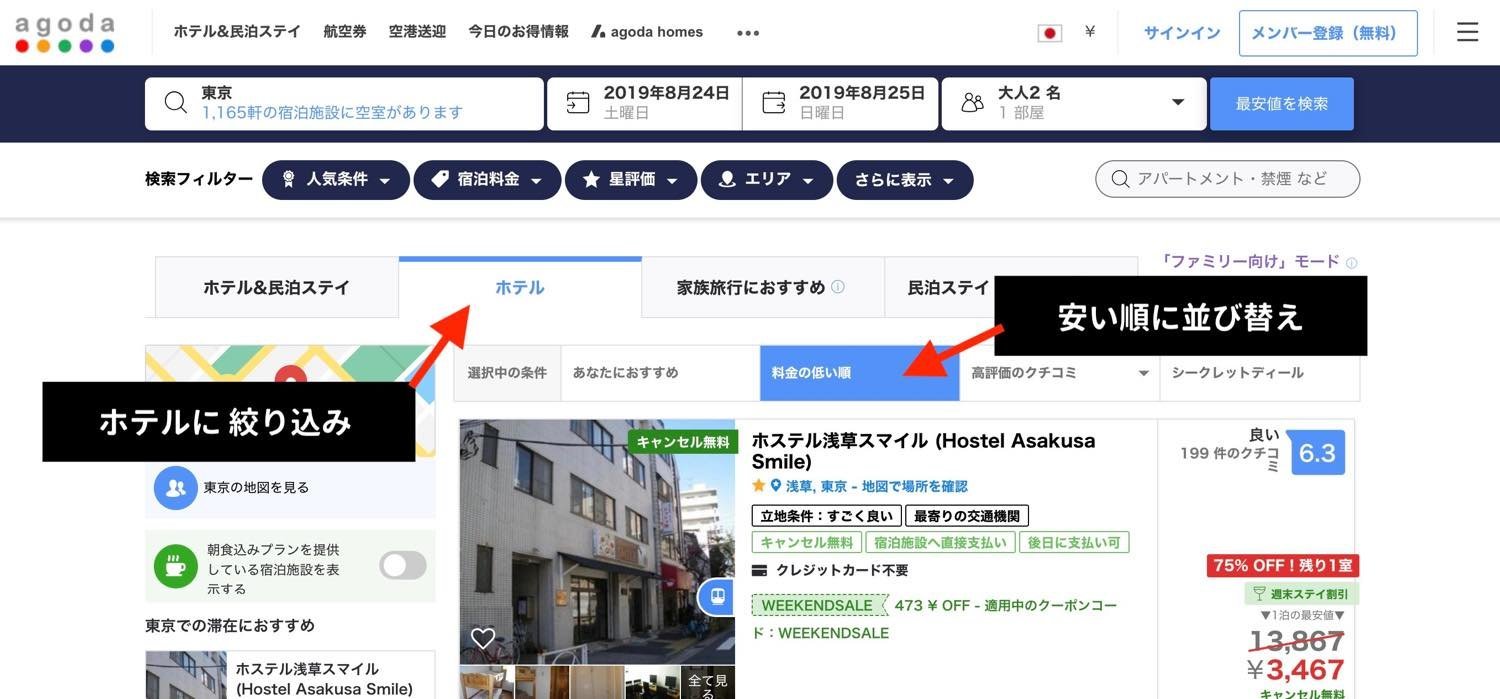The image size is (1500, 699).
Task: Select the Japan flag language icon
Action: pos(1049,33)
